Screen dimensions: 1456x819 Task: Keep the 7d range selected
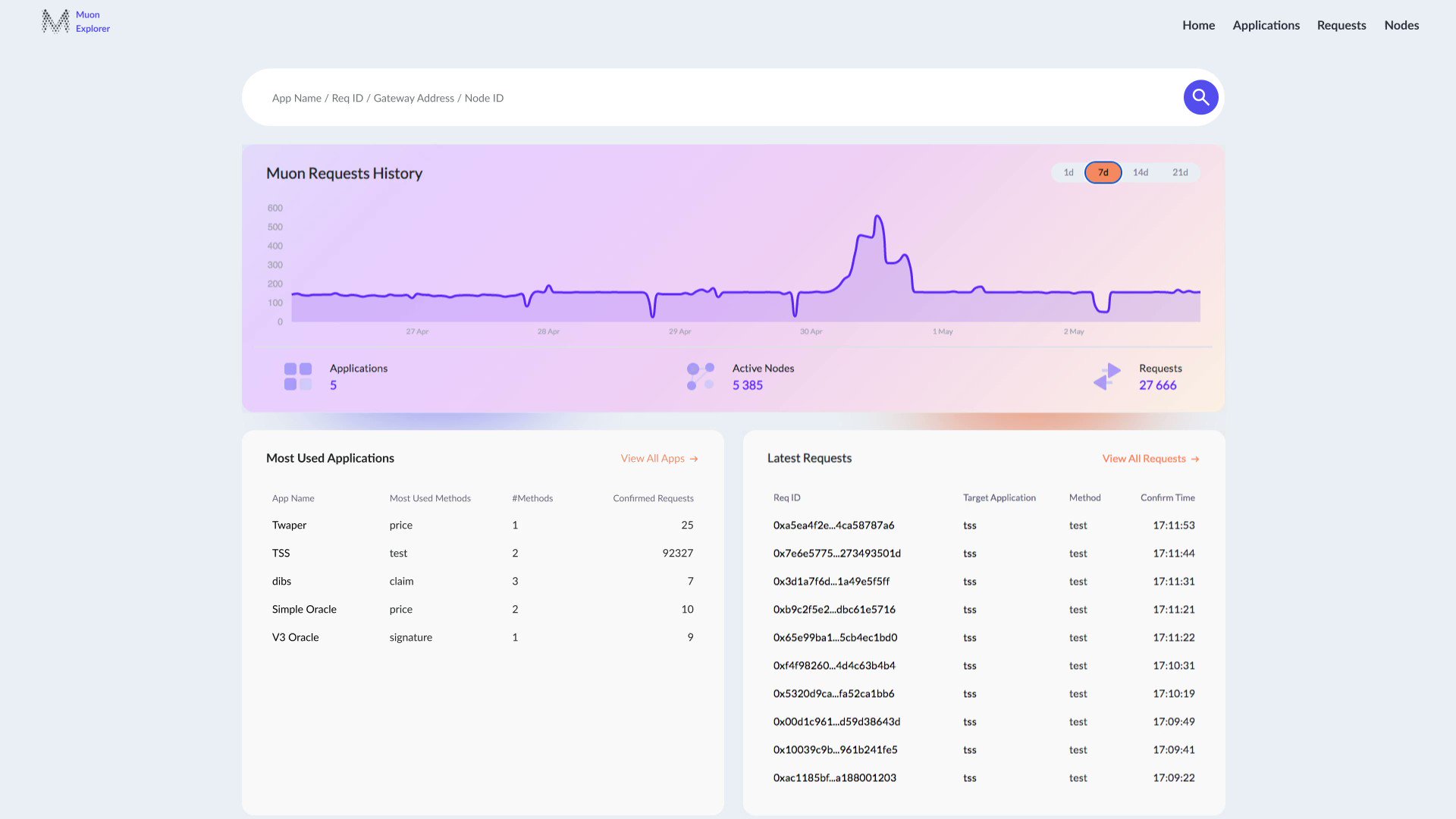[x=1103, y=172]
